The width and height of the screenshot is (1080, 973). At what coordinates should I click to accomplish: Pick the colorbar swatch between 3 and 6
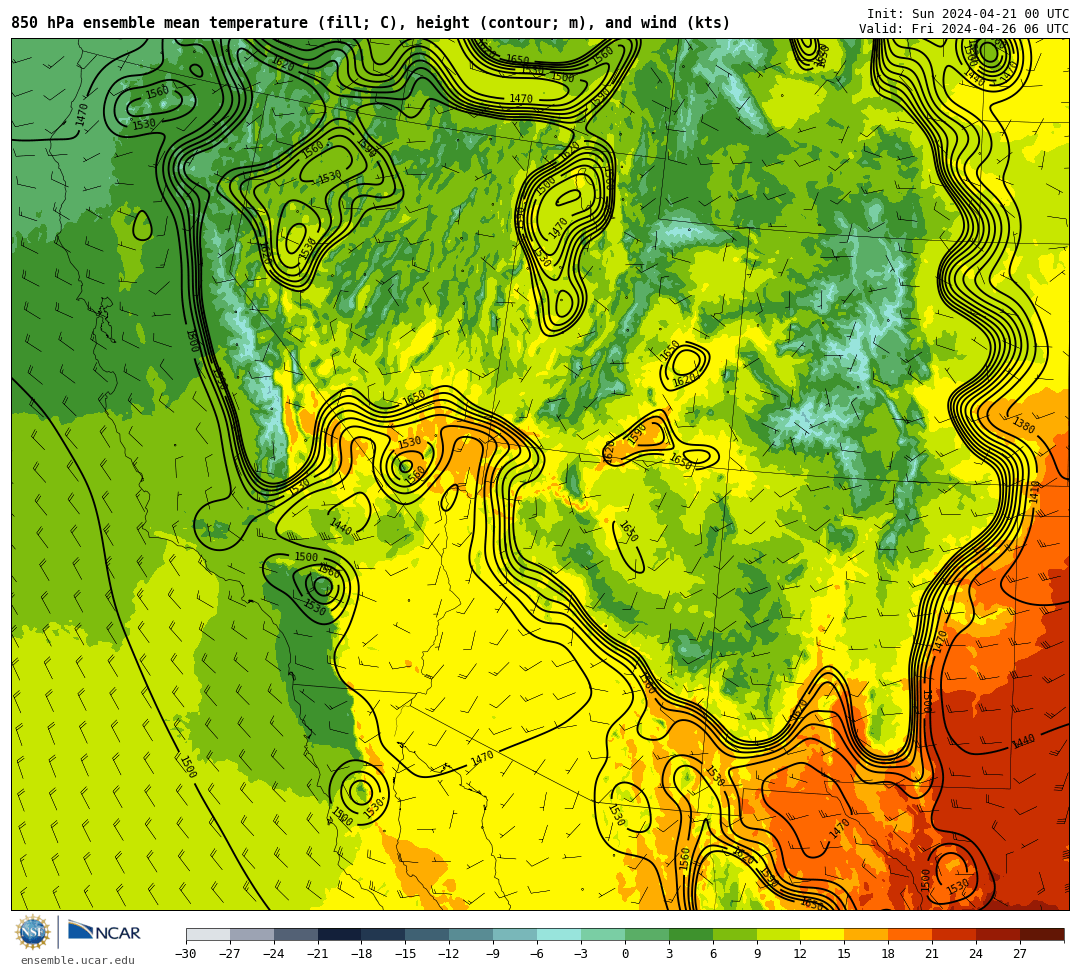pyautogui.click(x=691, y=934)
